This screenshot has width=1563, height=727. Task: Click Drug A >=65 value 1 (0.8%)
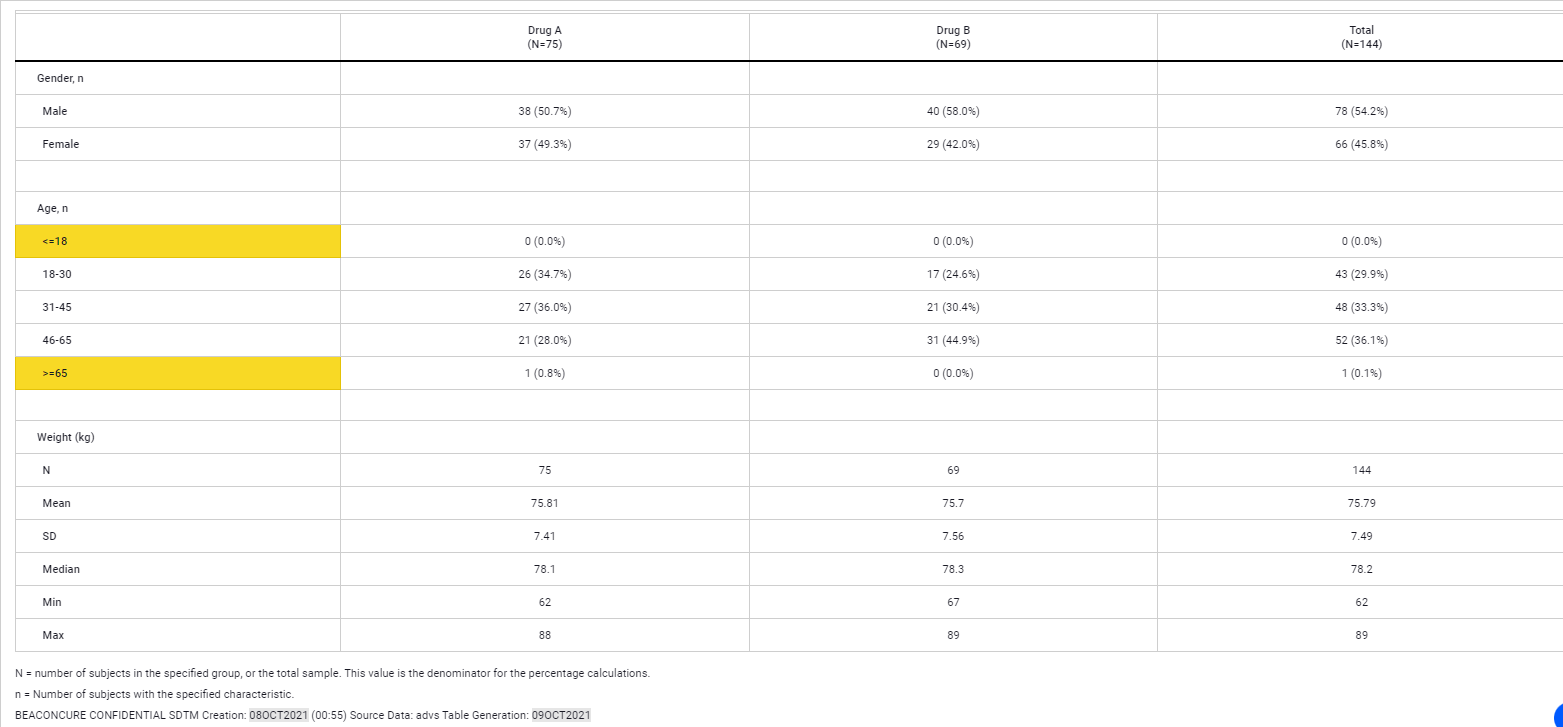pos(544,373)
